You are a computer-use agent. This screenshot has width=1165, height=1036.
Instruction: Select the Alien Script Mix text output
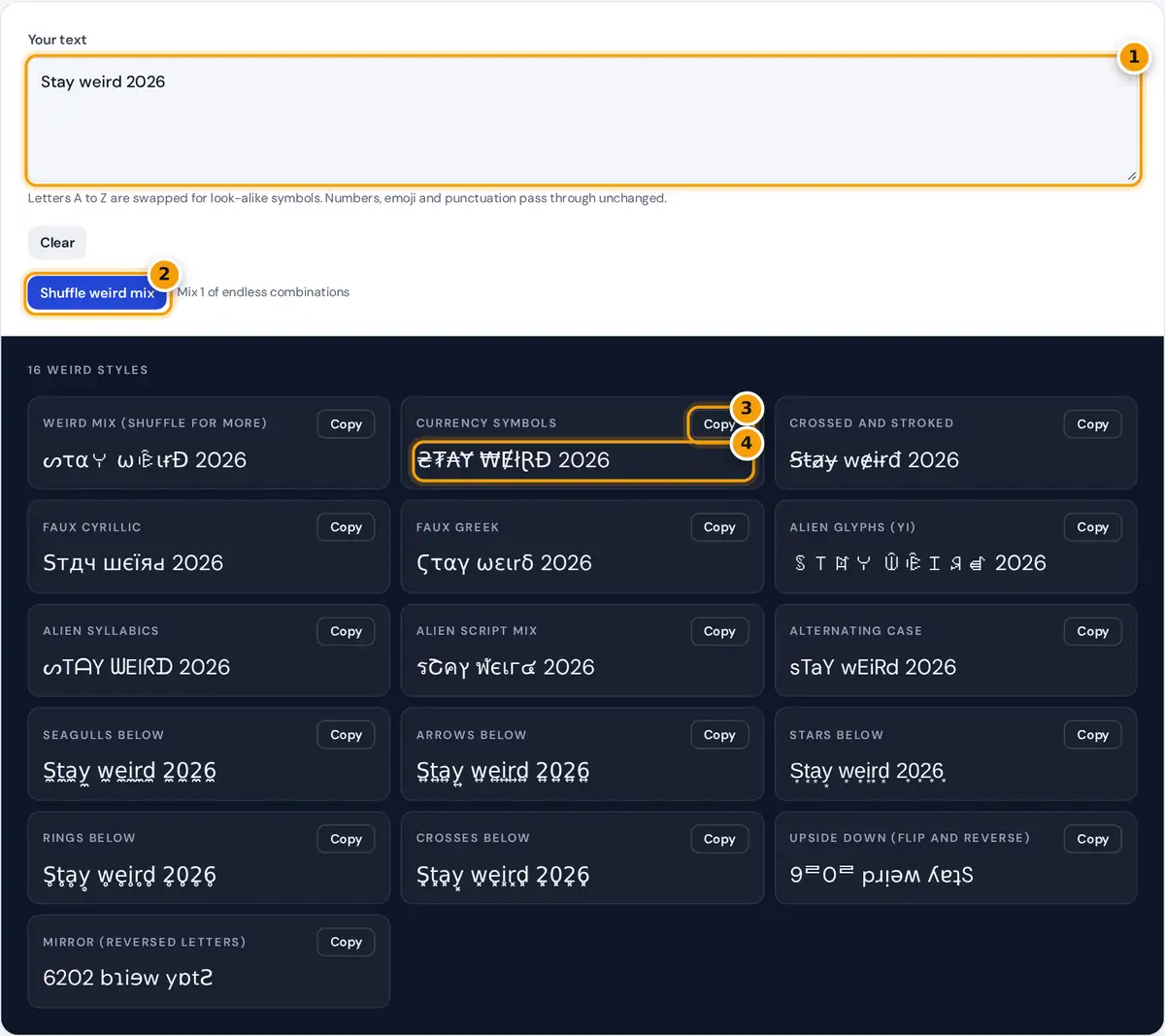coord(506,667)
